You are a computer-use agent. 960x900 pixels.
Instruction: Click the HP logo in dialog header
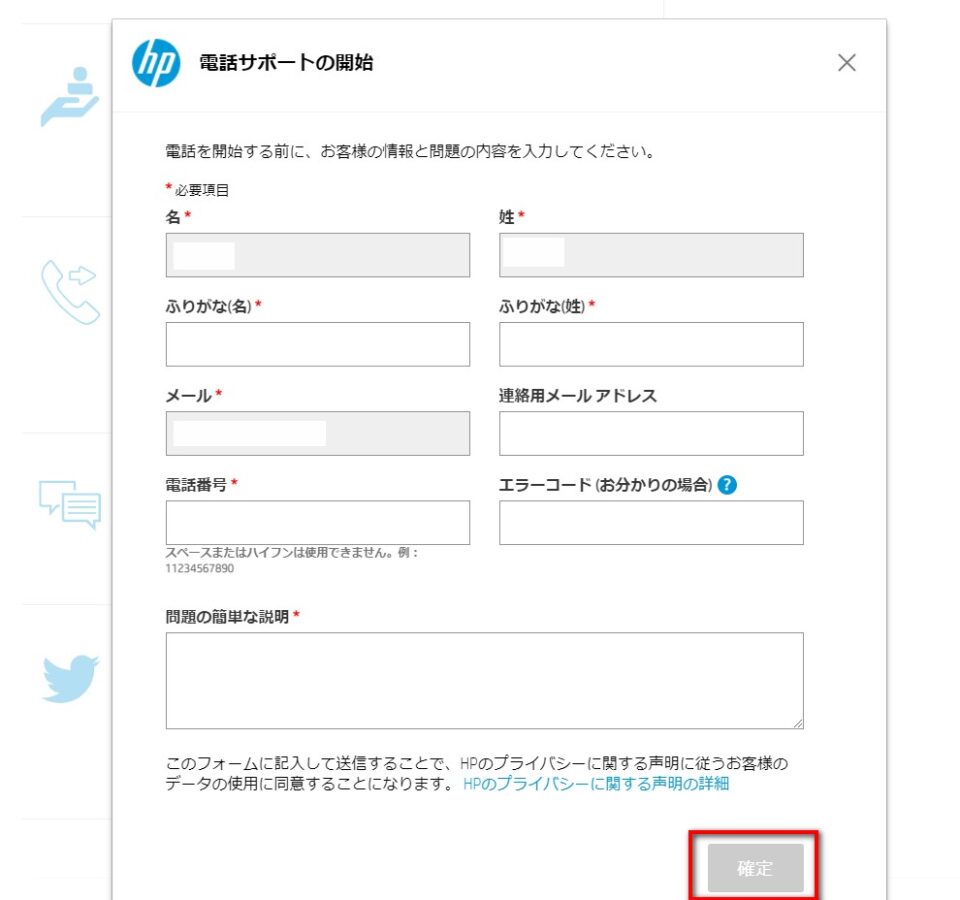(156, 63)
